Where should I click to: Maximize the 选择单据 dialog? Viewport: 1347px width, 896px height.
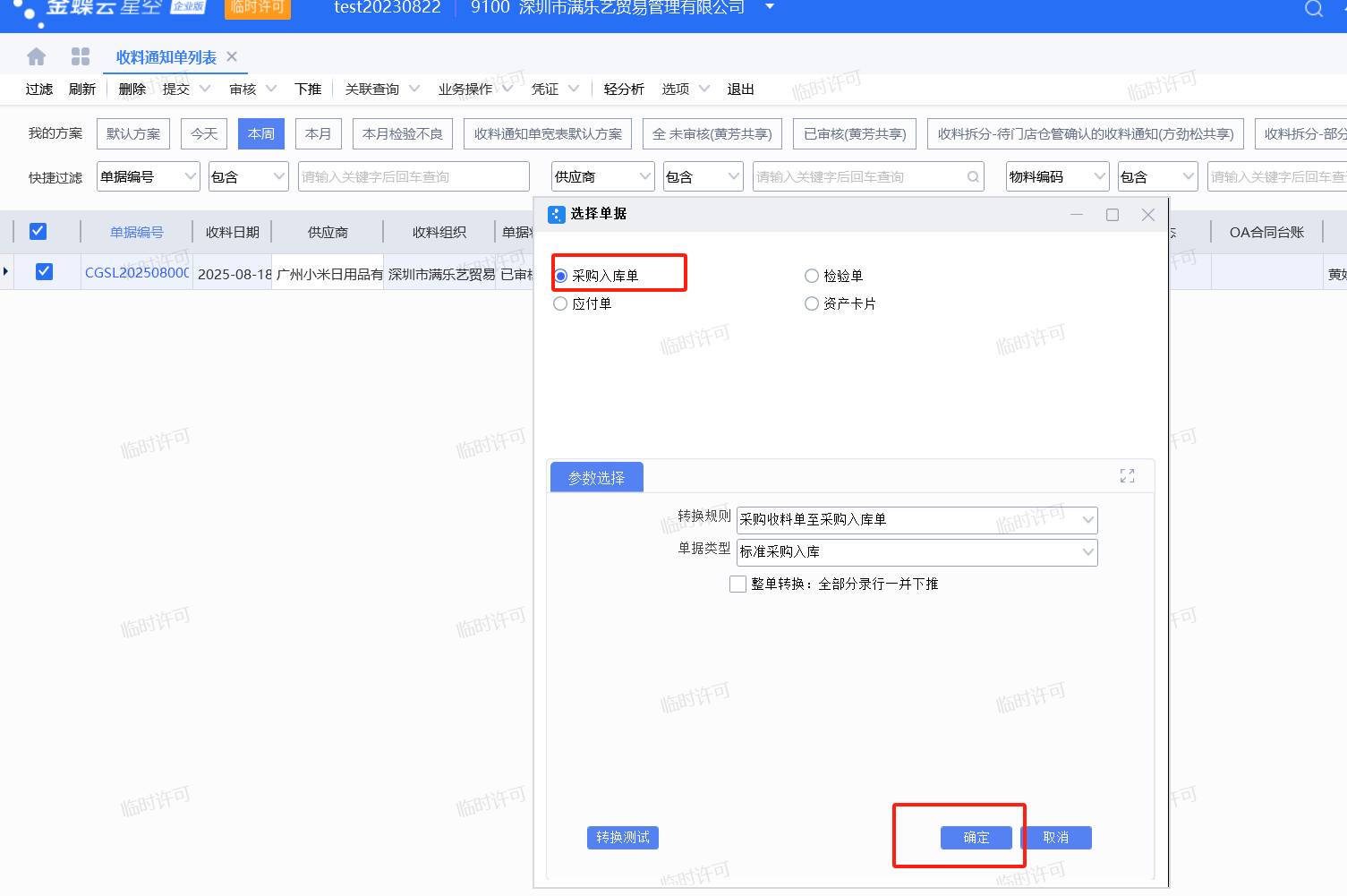1113,215
